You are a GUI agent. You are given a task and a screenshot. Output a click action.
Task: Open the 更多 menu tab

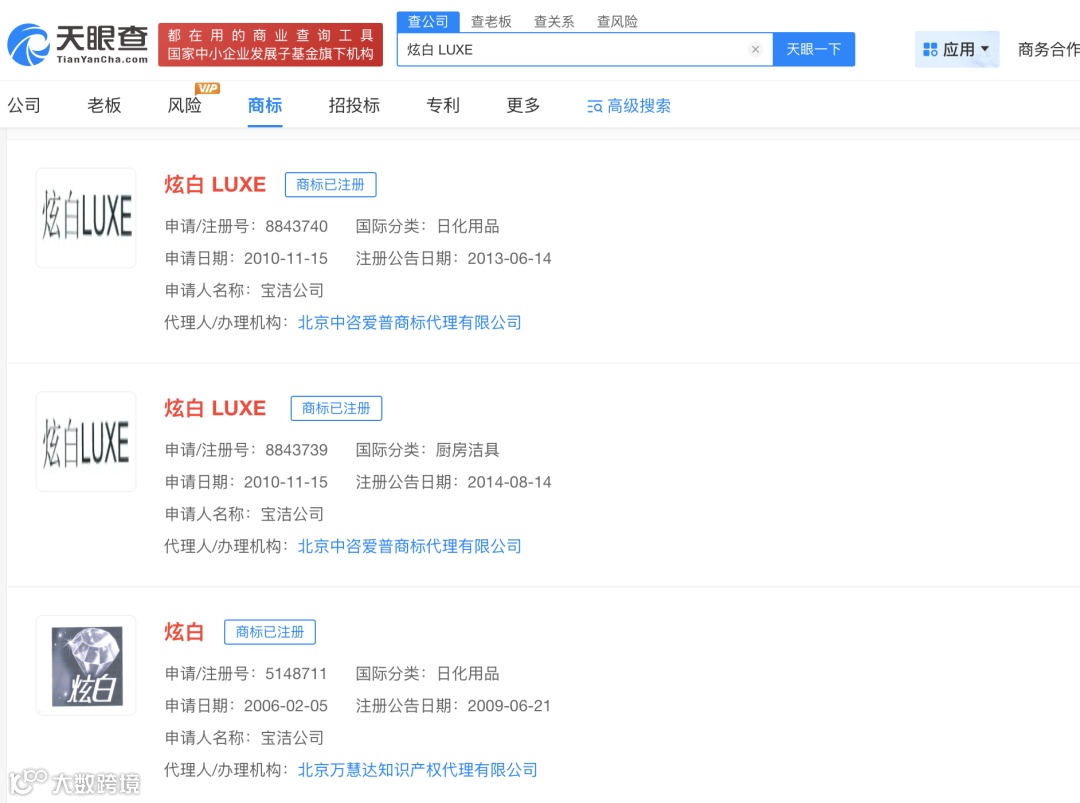point(523,105)
